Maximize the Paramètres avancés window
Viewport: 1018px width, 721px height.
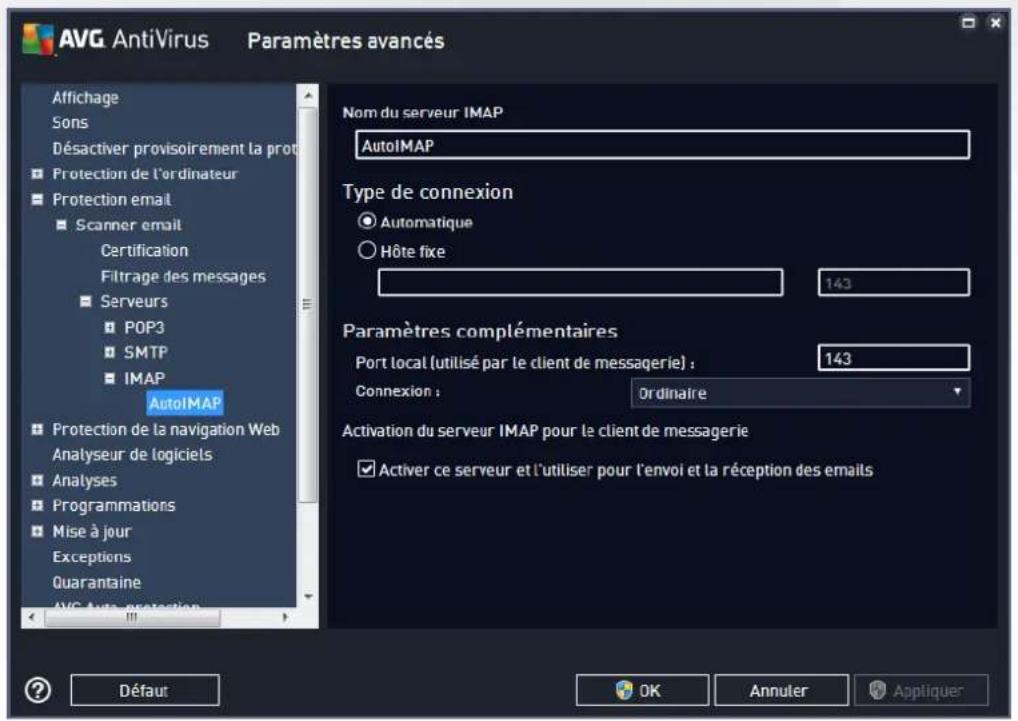pos(968,23)
